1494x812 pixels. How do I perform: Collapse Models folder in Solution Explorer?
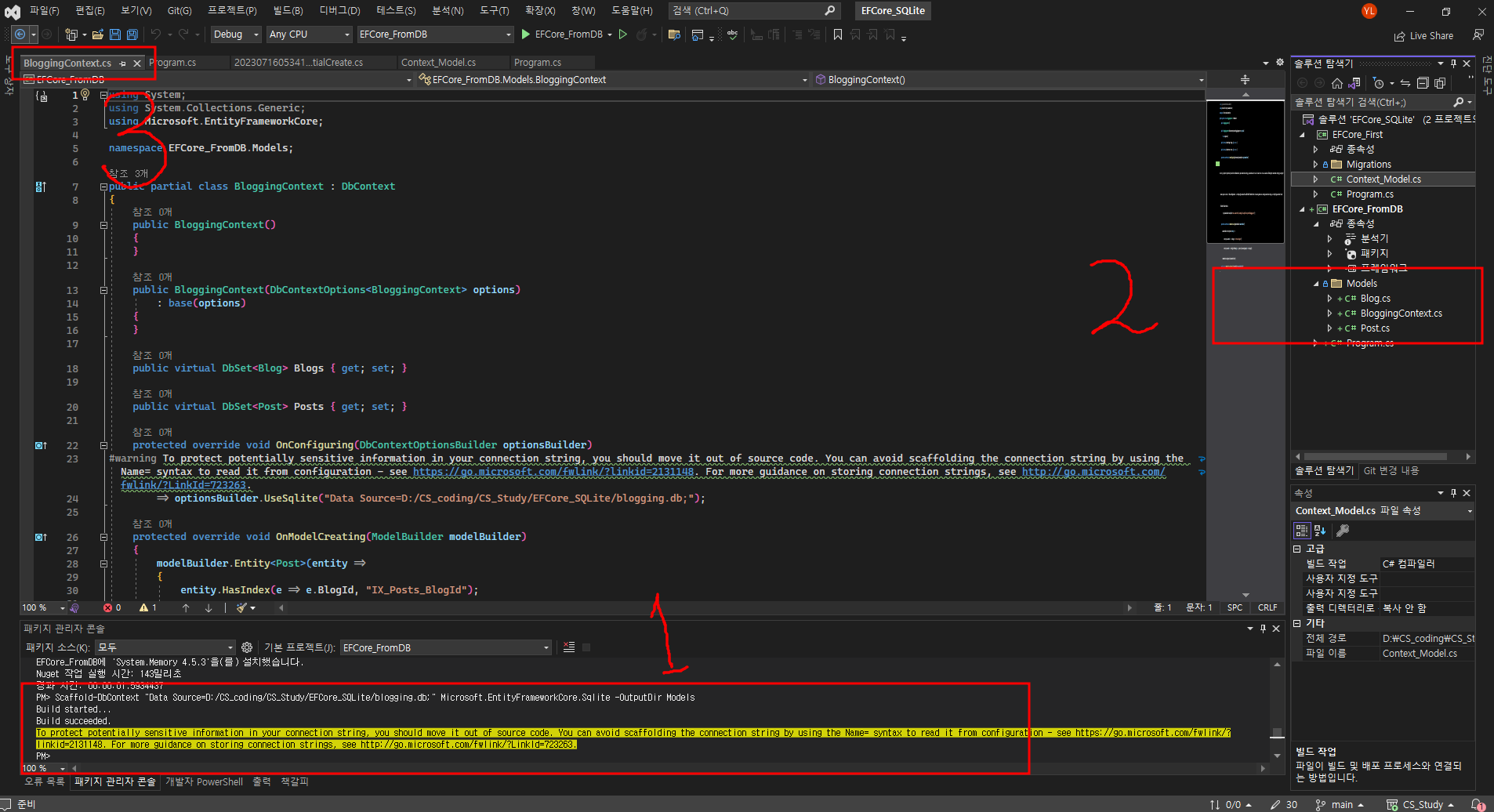1316,284
